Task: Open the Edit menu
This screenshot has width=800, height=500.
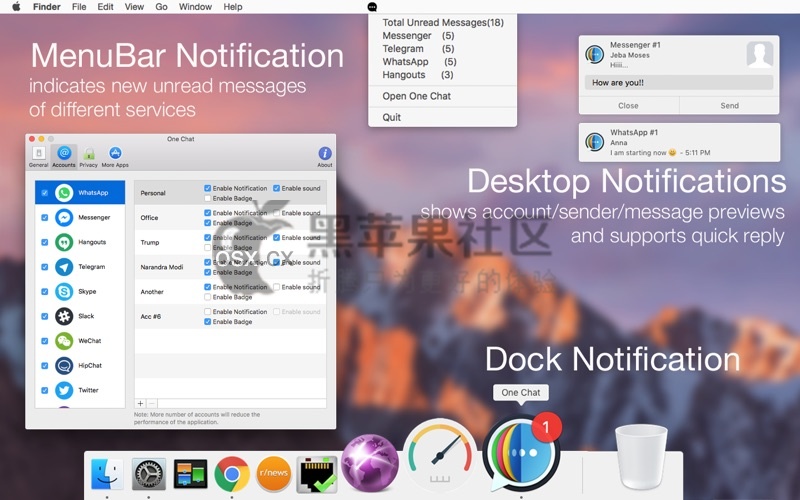Action: point(105,7)
